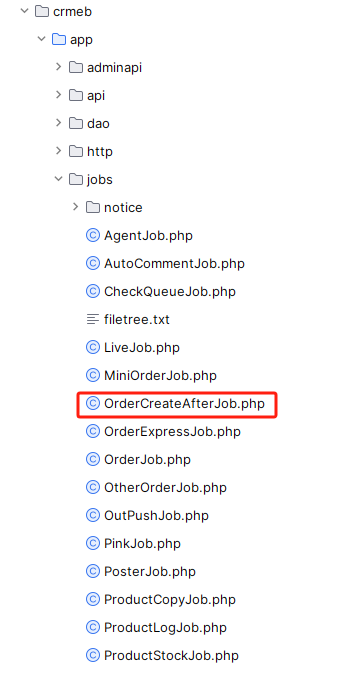The width and height of the screenshot is (363, 673).
Task: Click the folder icon for adminapi
Action: click(76, 67)
